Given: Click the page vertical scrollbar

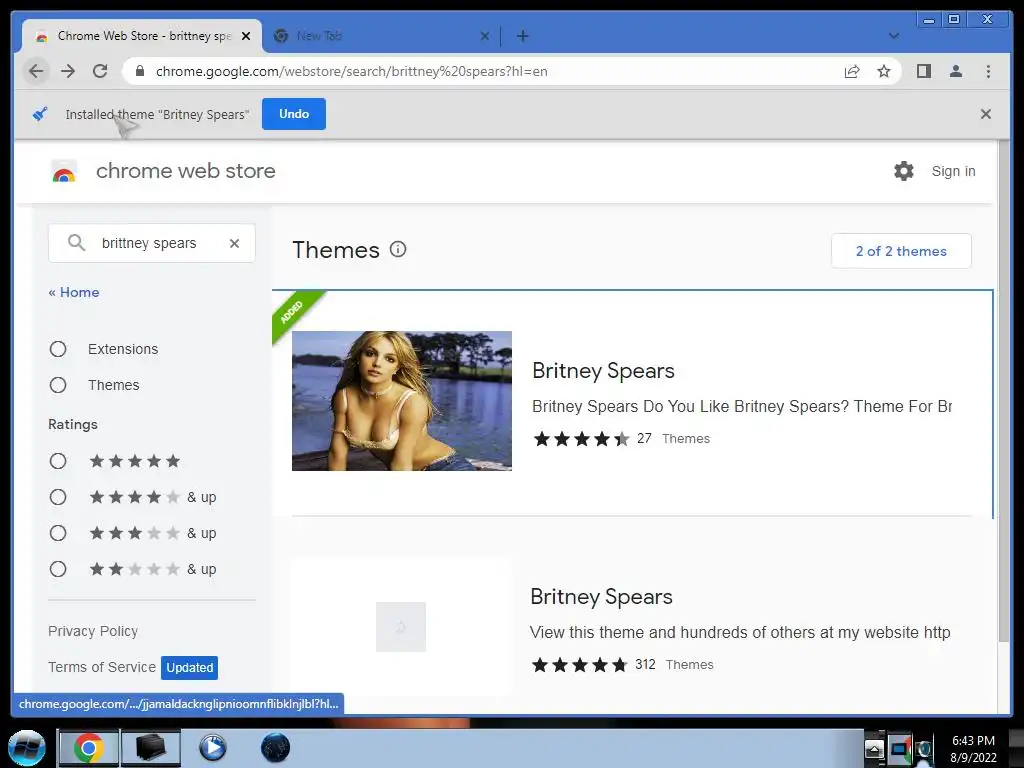Looking at the screenshot, I should [1003, 392].
